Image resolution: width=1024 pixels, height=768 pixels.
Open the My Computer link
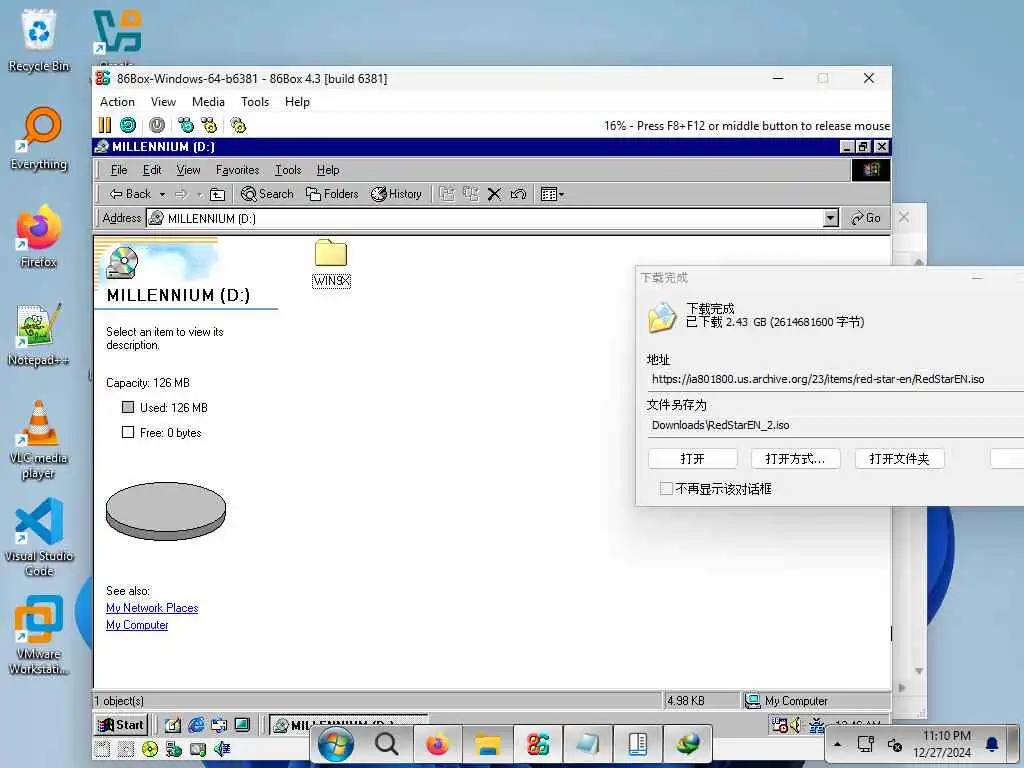click(137, 625)
